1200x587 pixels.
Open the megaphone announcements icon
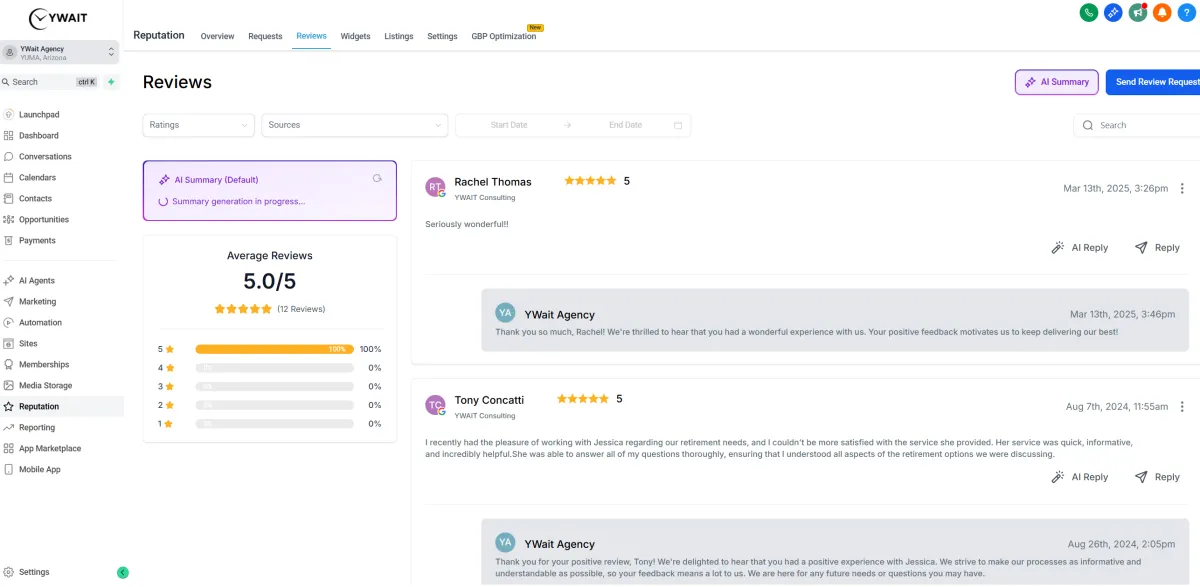click(1138, 12)
